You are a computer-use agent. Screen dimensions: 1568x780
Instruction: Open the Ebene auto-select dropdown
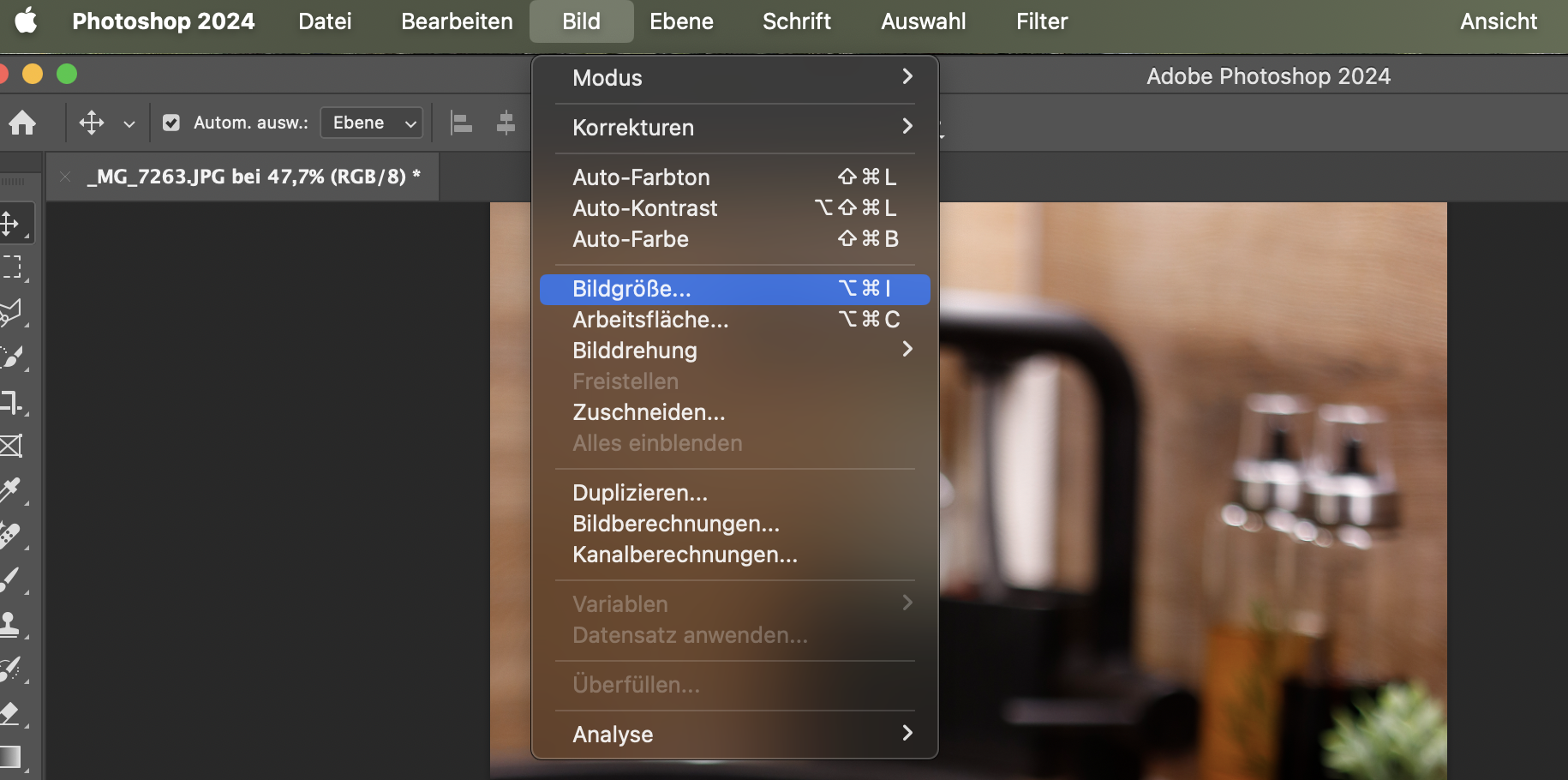click(372, 123)
